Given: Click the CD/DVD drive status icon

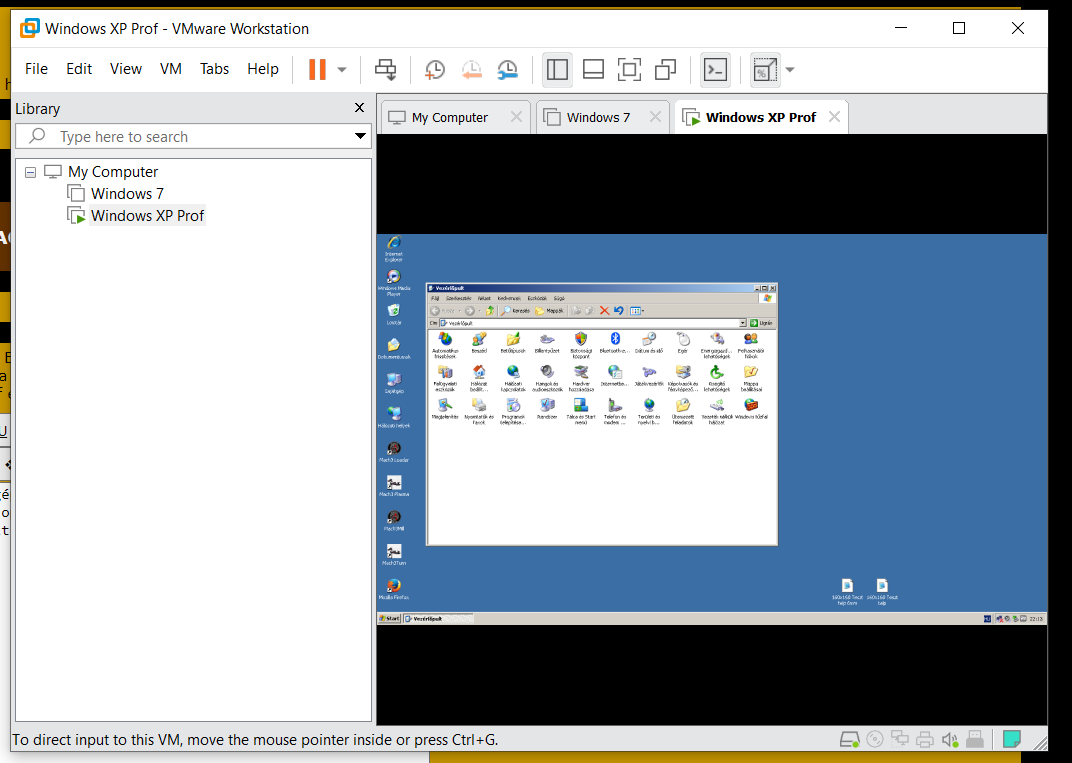Looking at the screenshot, I should [x=874, y=739].
